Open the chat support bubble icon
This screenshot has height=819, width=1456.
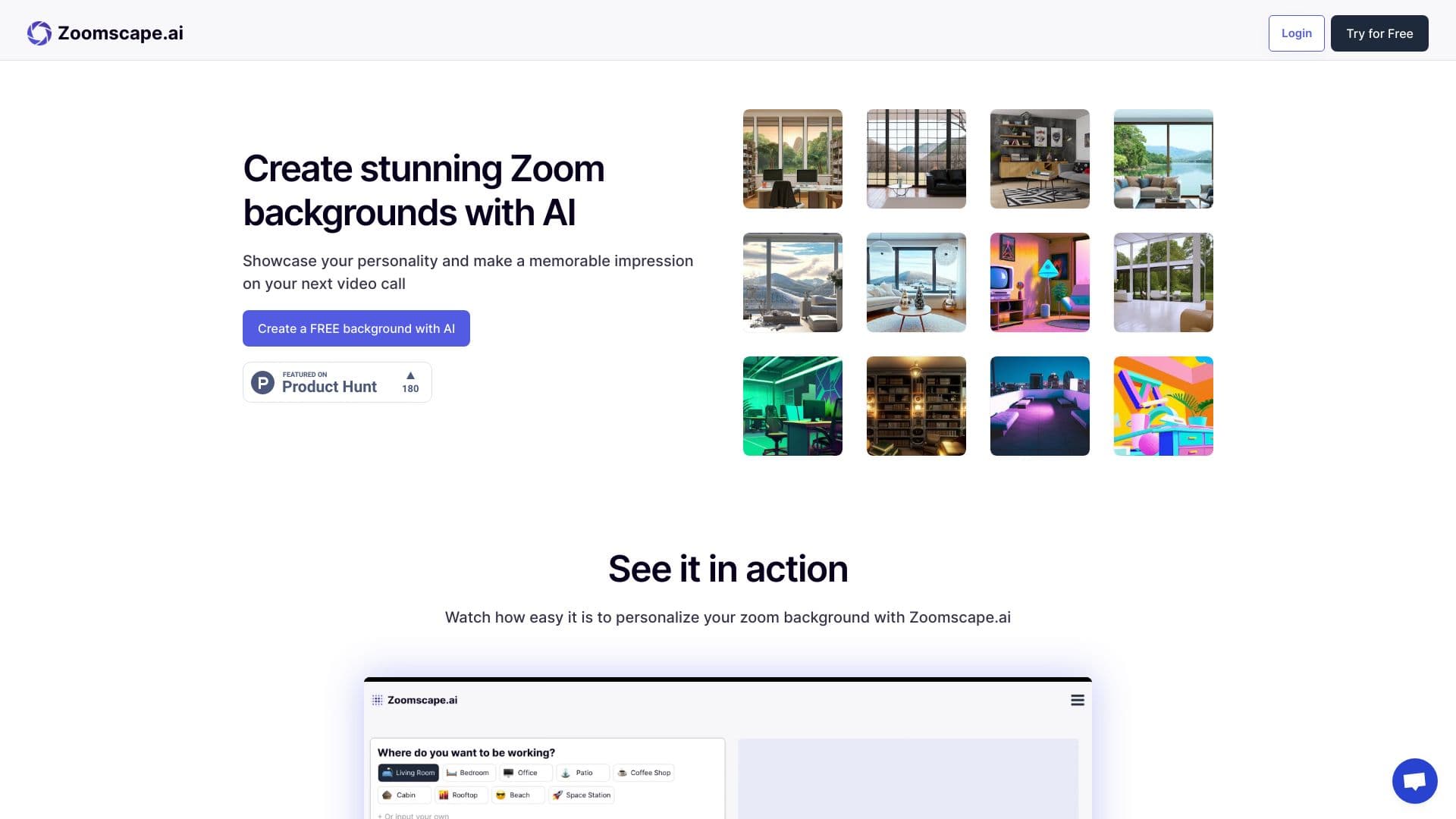click(x=1414, y=781)
